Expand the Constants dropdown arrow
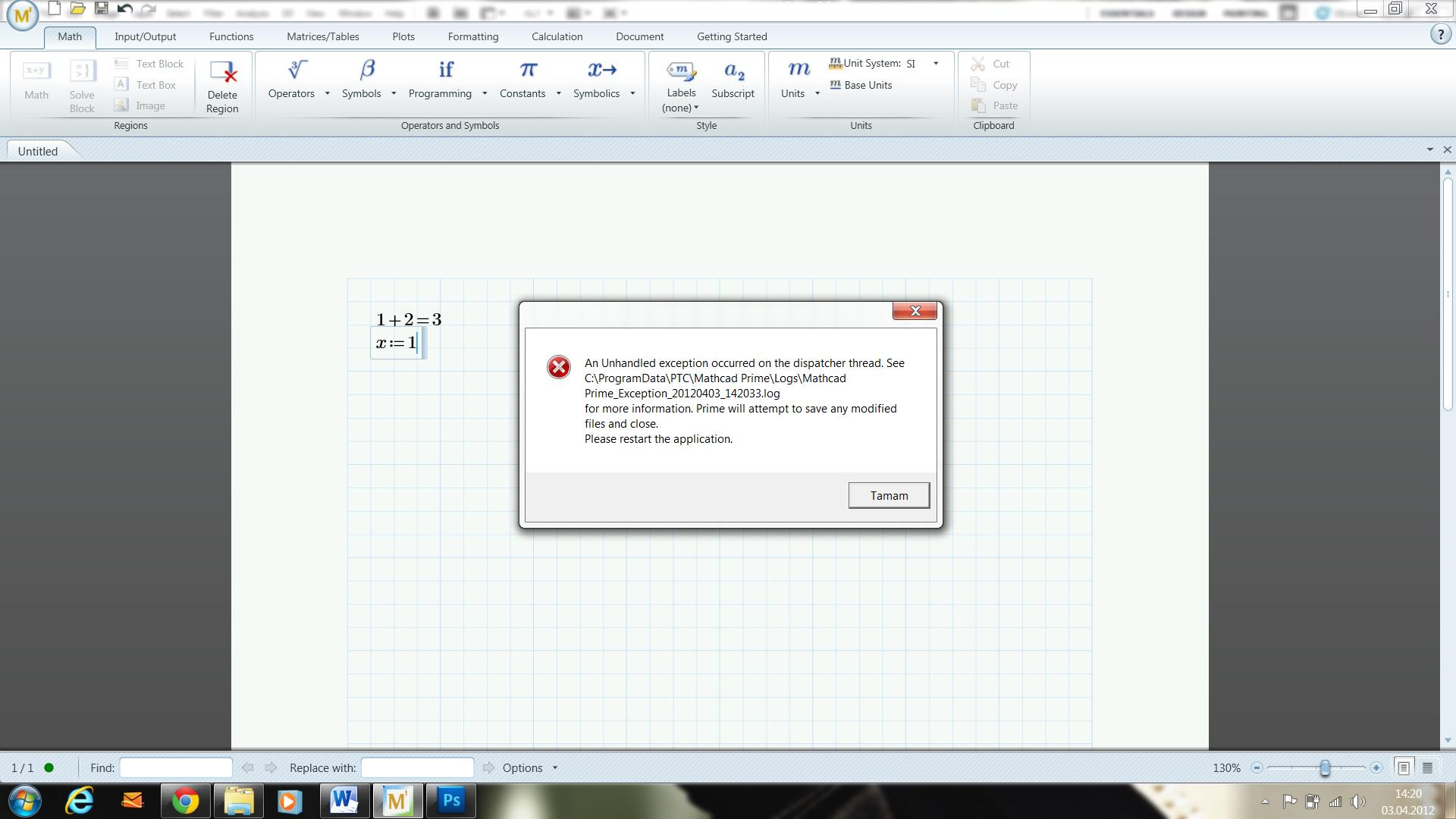The width and height of the screenshot is (1456, 819). click(558, 93)
